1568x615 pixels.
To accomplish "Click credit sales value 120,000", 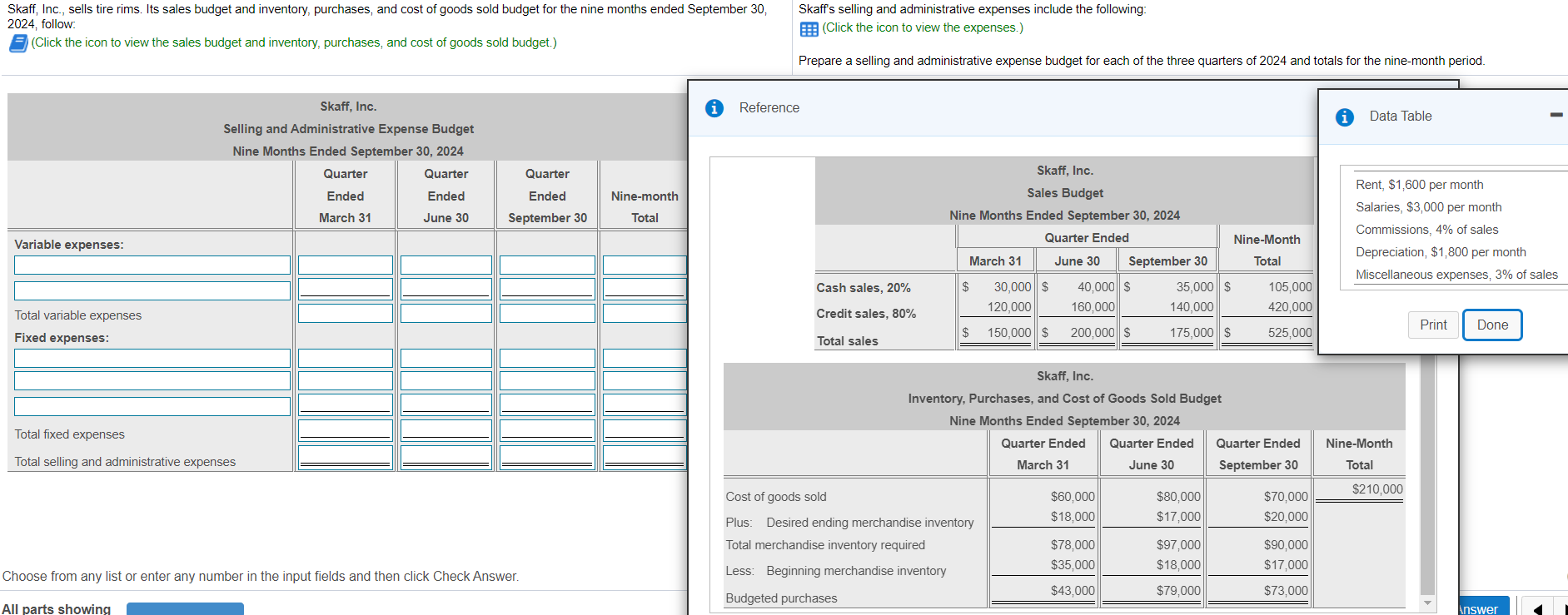I will [1008, 307].
